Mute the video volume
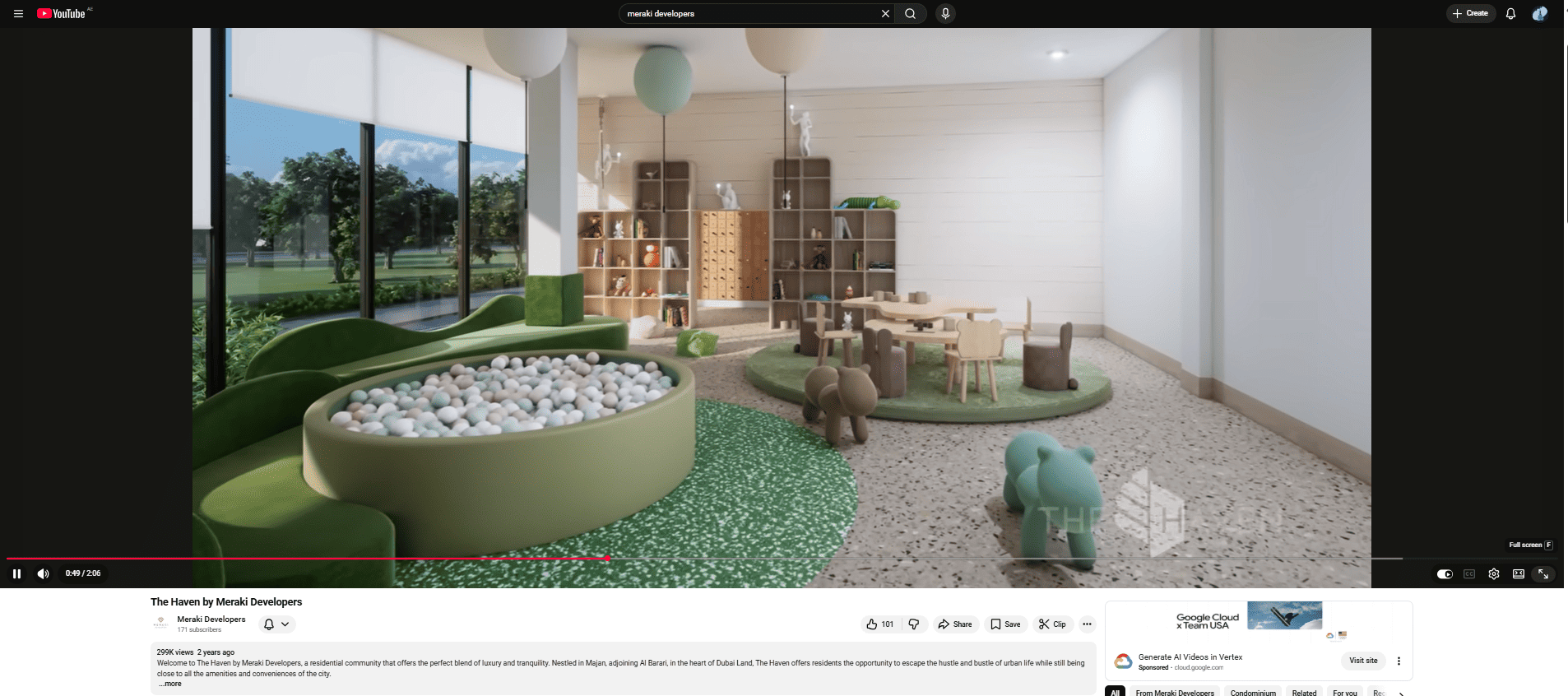 44,573
